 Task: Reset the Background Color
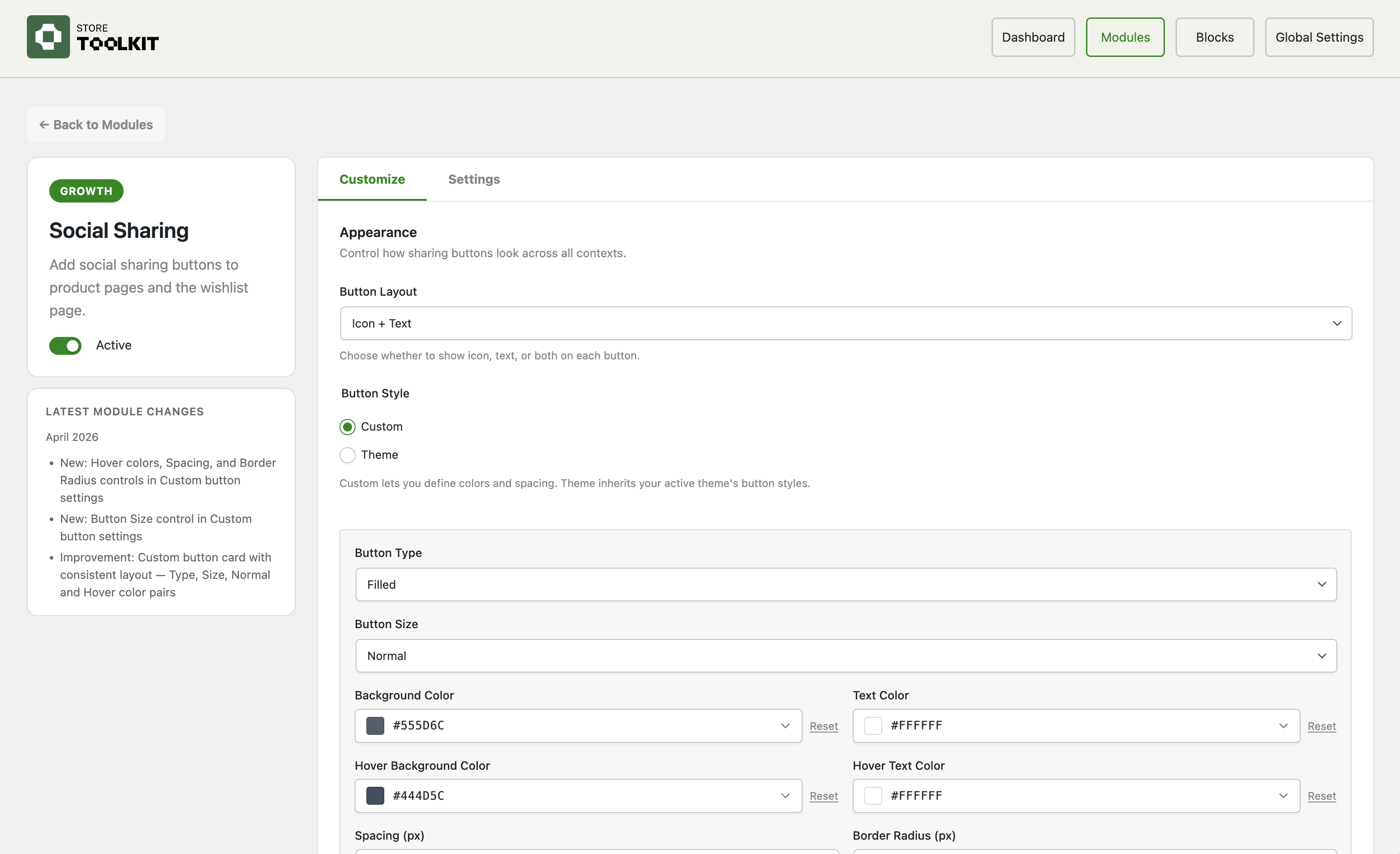(823, 726)
